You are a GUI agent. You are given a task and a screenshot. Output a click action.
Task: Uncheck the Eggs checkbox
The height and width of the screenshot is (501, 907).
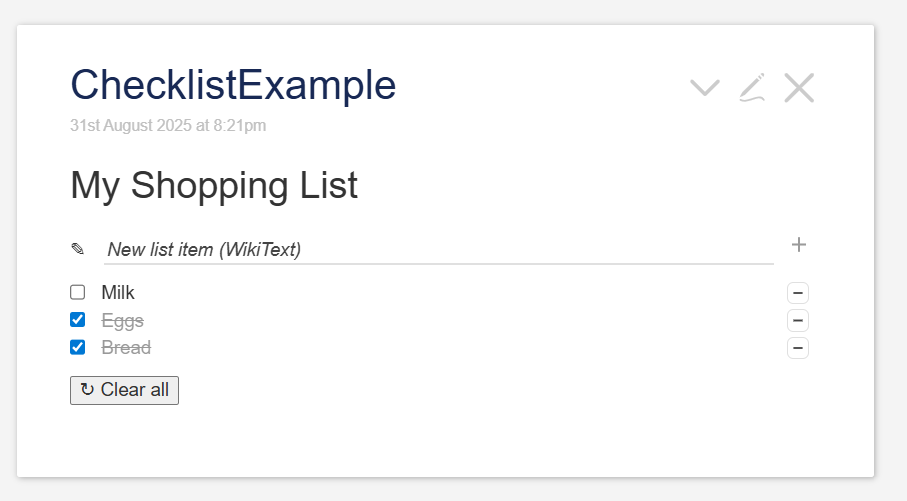78,319
